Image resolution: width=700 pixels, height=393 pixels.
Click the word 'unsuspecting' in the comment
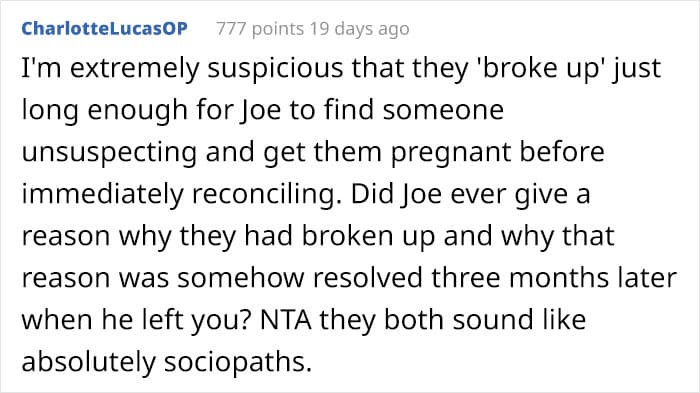[x=109, y=152]
